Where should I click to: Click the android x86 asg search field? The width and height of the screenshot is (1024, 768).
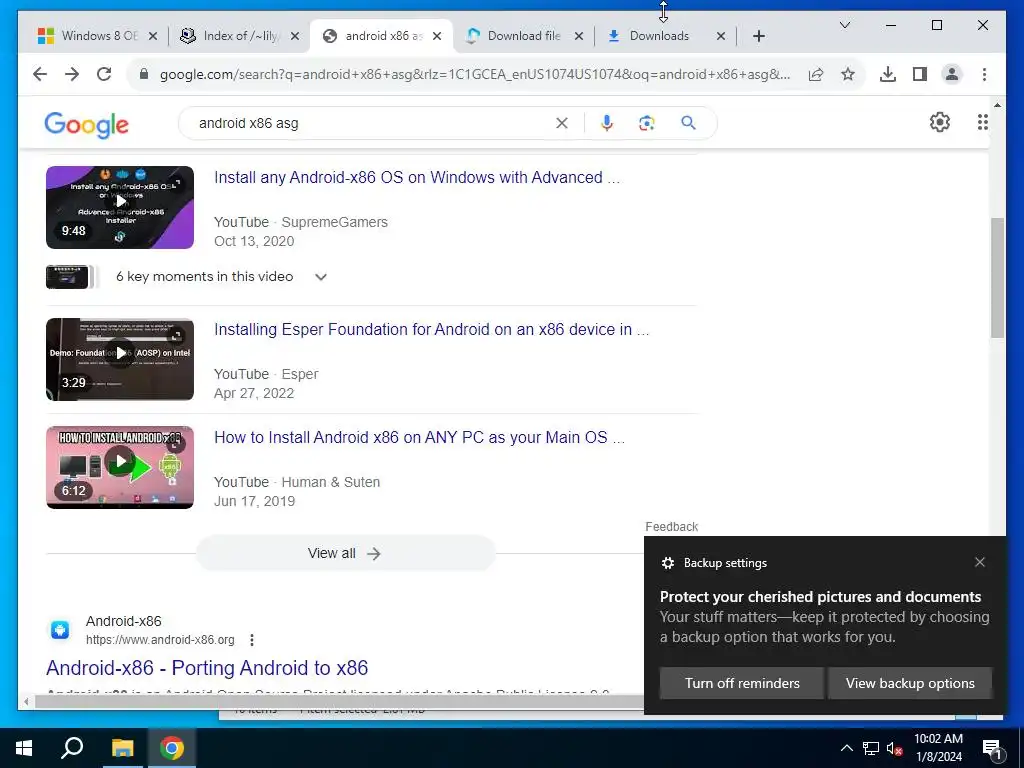pos(372,123)
